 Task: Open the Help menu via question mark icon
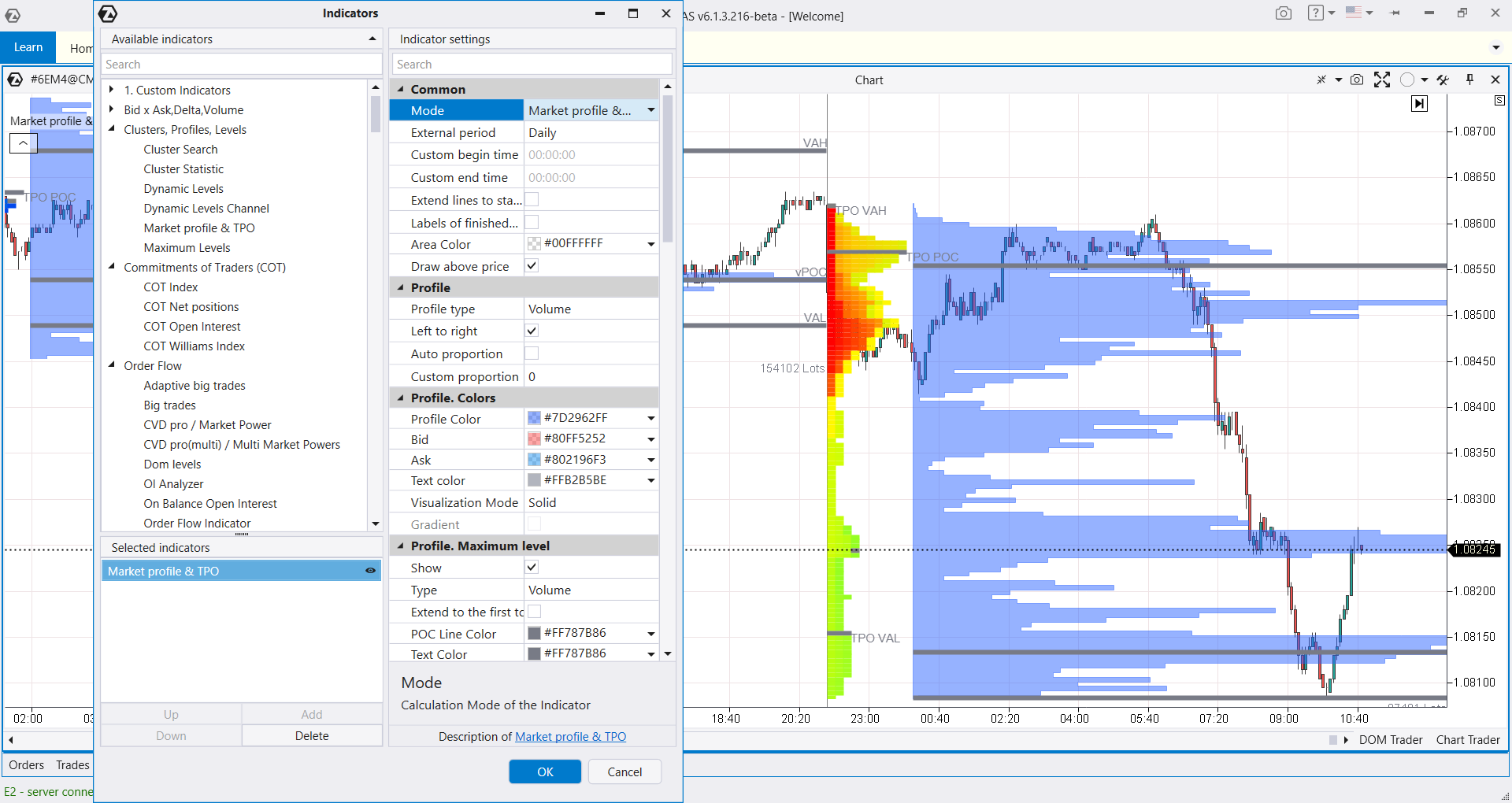point(1315,13)
